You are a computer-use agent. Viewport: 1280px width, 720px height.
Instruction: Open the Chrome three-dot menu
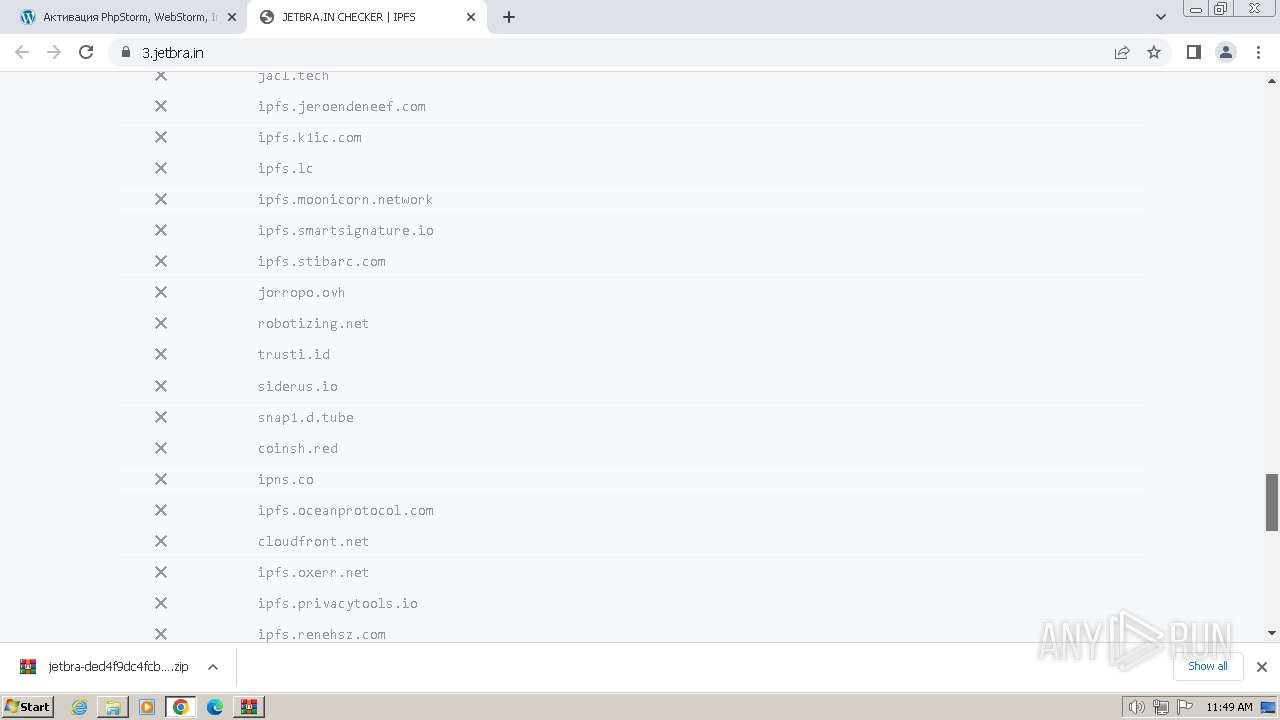tap(1258, 52)
